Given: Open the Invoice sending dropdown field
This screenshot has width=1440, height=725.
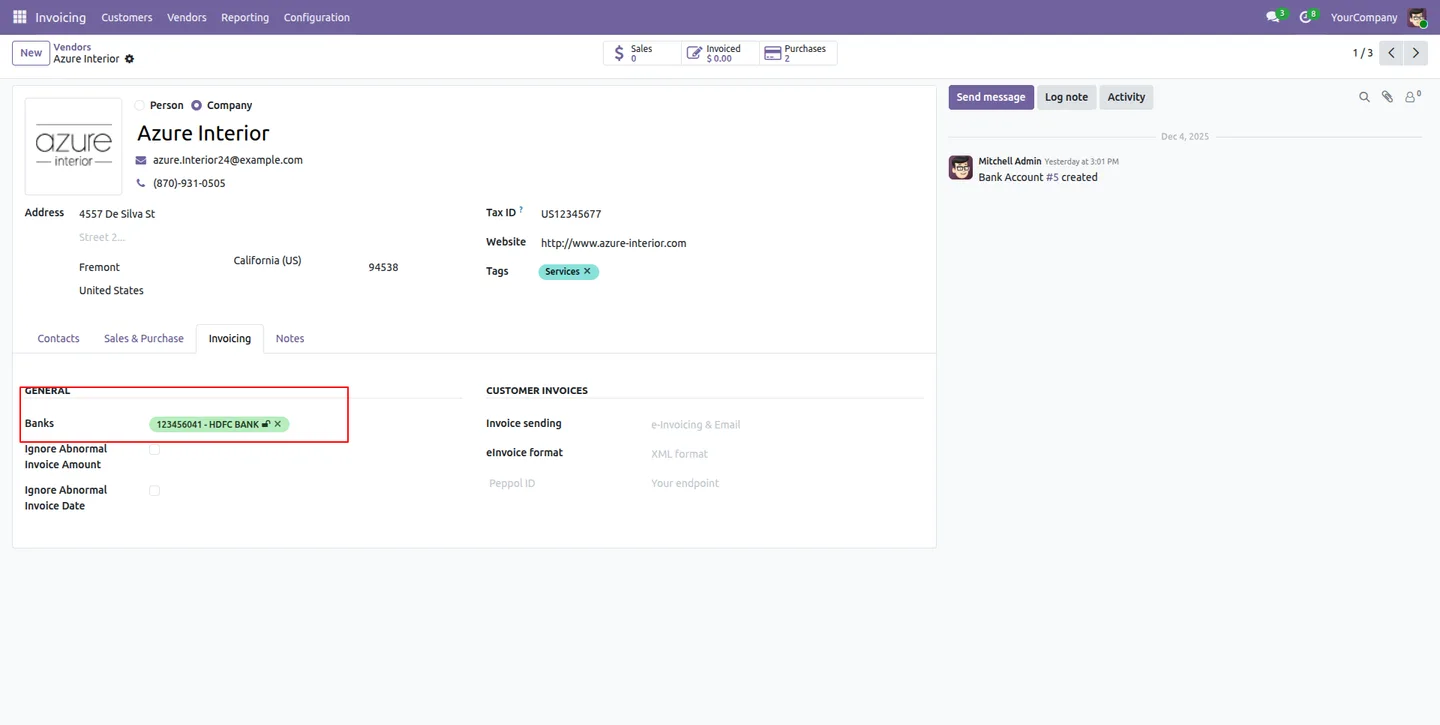Looking at the screenshot, I should [x=786, y=425].
